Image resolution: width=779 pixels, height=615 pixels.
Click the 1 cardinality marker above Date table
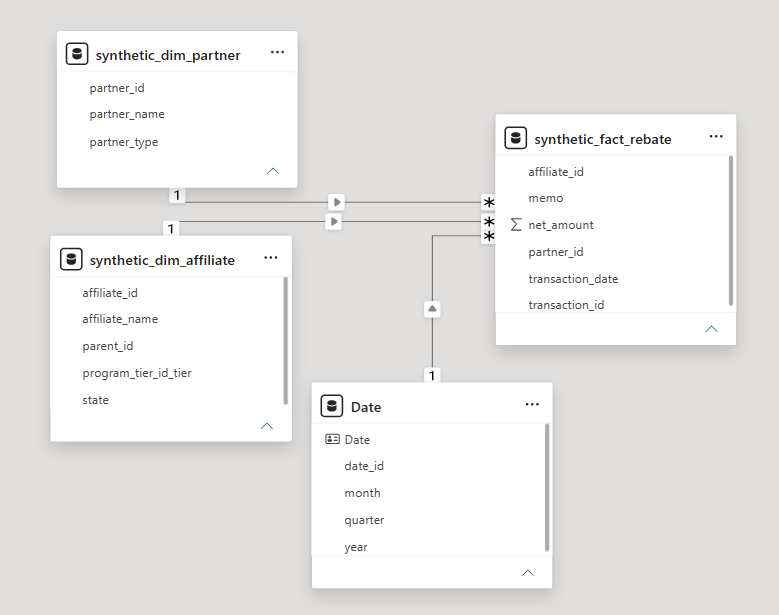click(x=432, y=375)
